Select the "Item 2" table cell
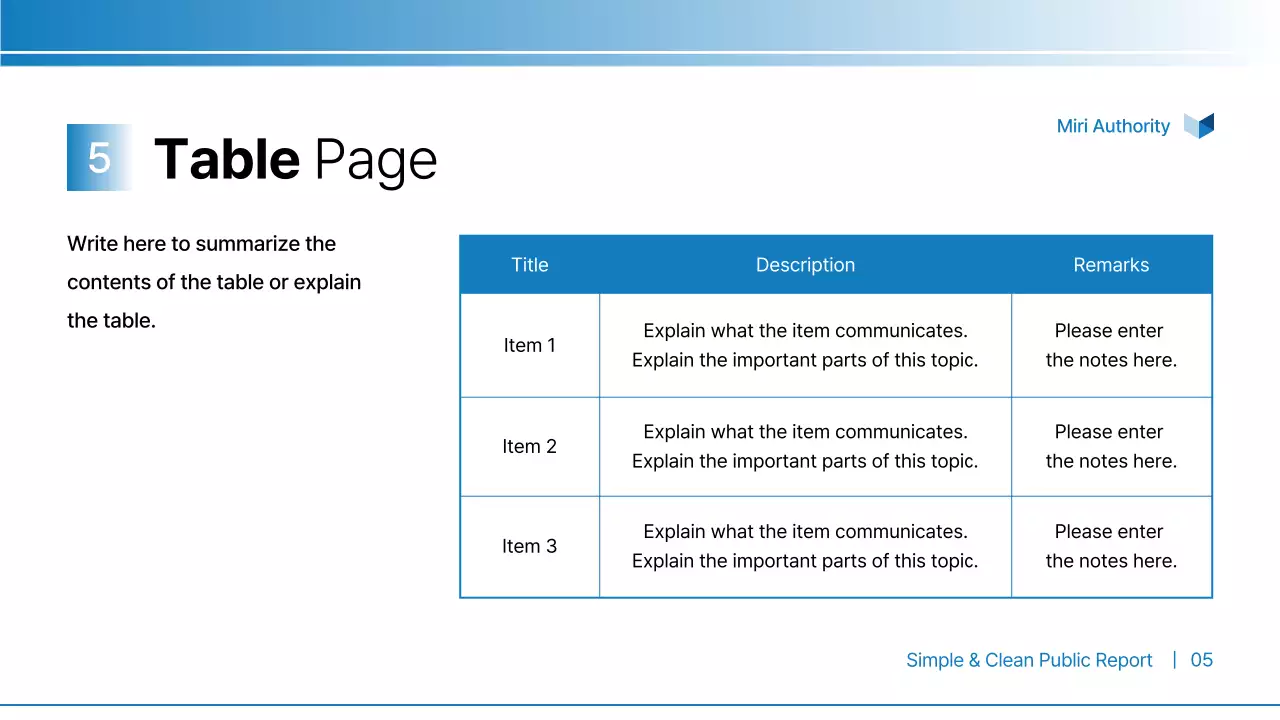The width and height of the screenshot is (1280, 720). [x=529, y=446]
